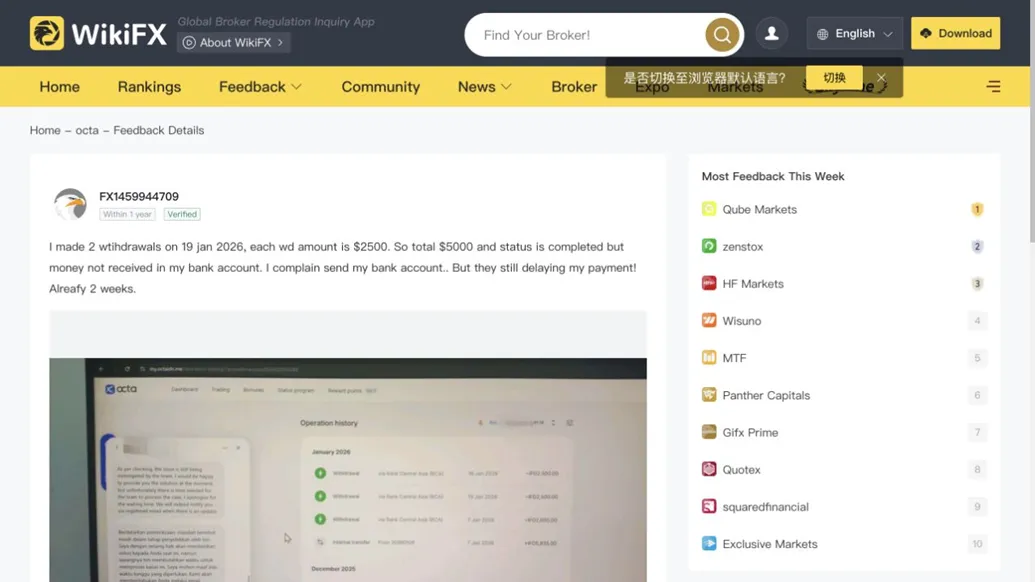Expand the News menu chevron
The image size is (1035, 582).
[506, 87]
